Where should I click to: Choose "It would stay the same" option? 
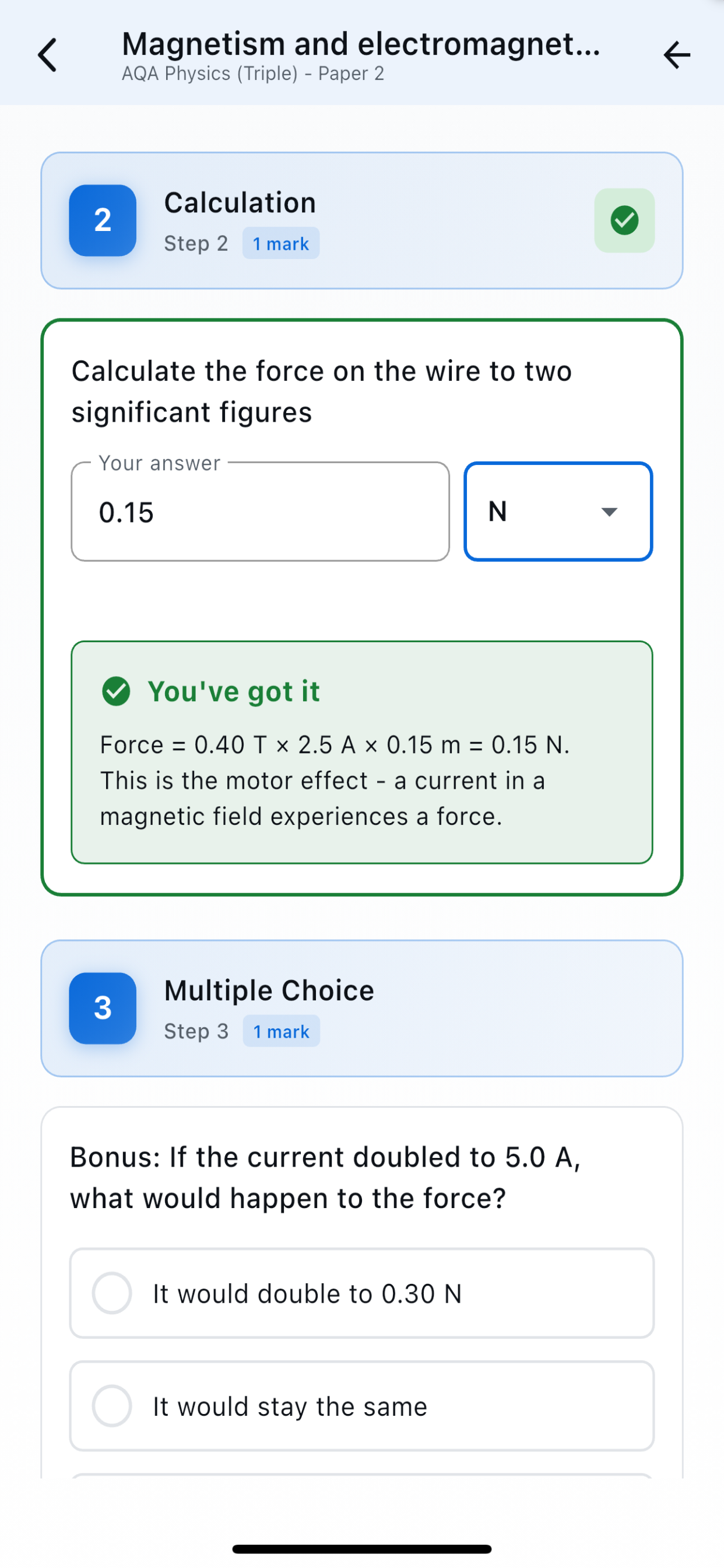(361, 1406)
